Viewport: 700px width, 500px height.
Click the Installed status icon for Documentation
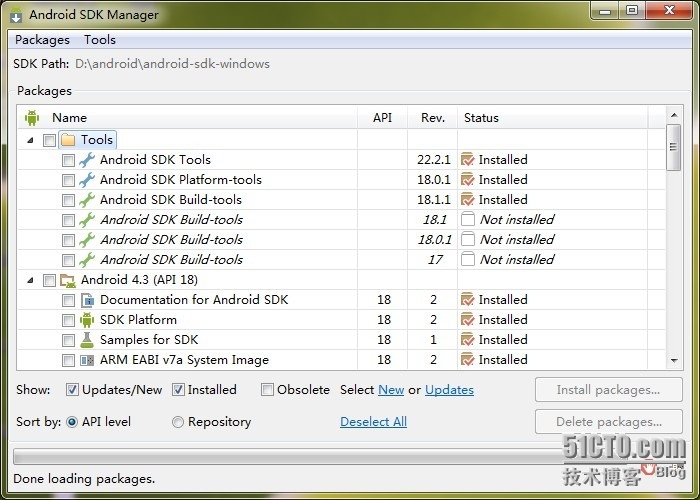tap(467, 300)
